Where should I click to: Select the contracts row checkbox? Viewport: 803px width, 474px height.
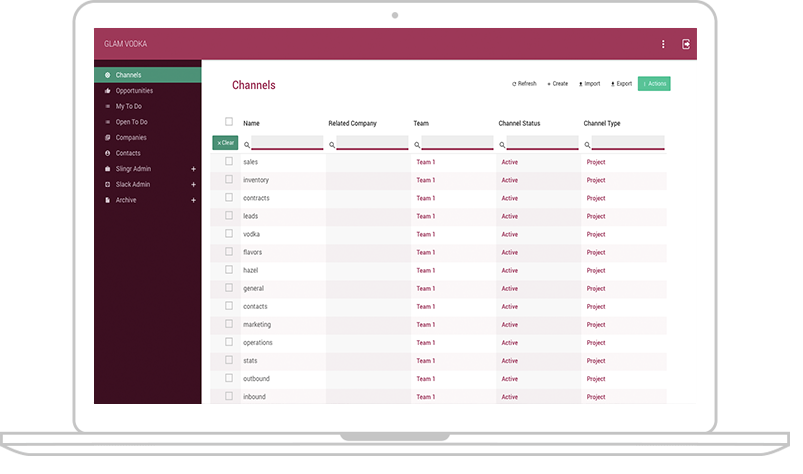coord(229,198)
